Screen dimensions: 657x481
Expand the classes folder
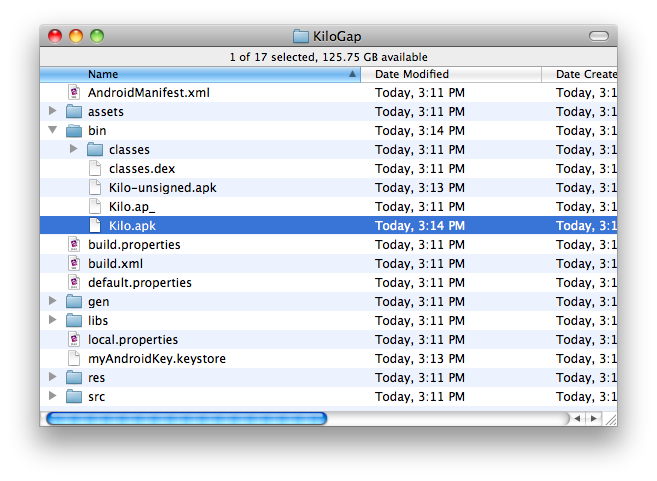pyautogui.click(x=73, y=149)
